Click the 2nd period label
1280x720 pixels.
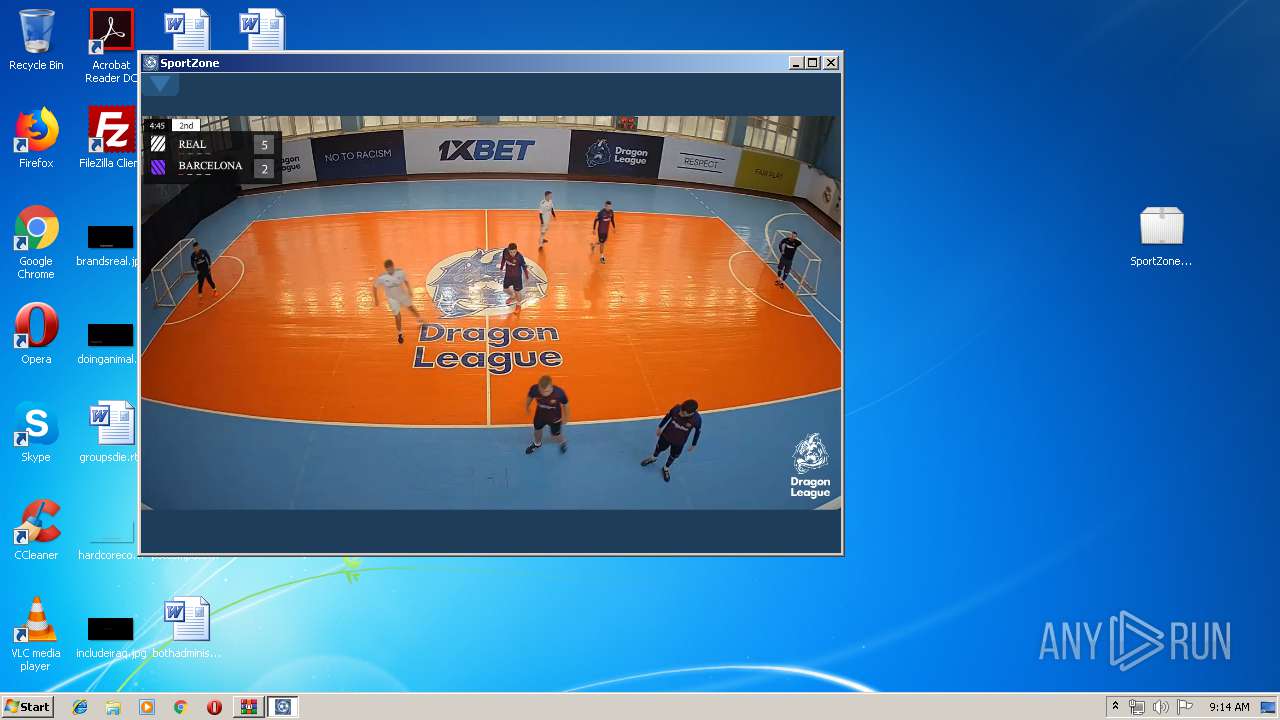point(186,126)
